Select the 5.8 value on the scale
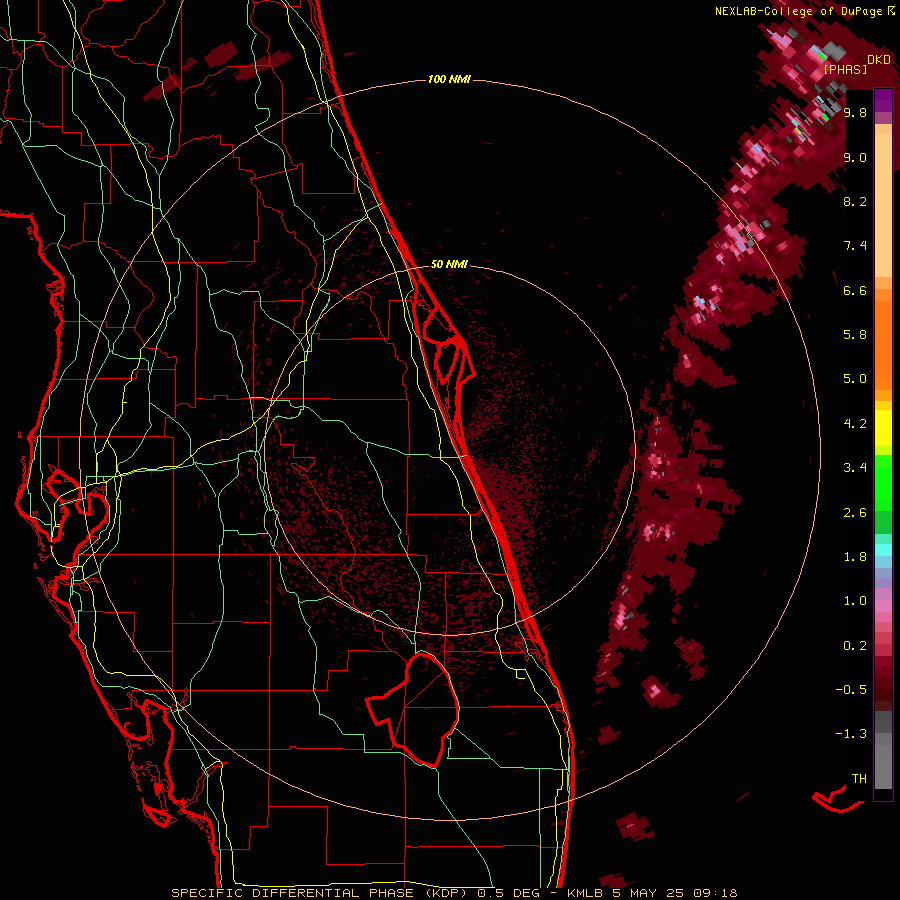The width and height of the screenshot is (900, 900). point(855,335)
